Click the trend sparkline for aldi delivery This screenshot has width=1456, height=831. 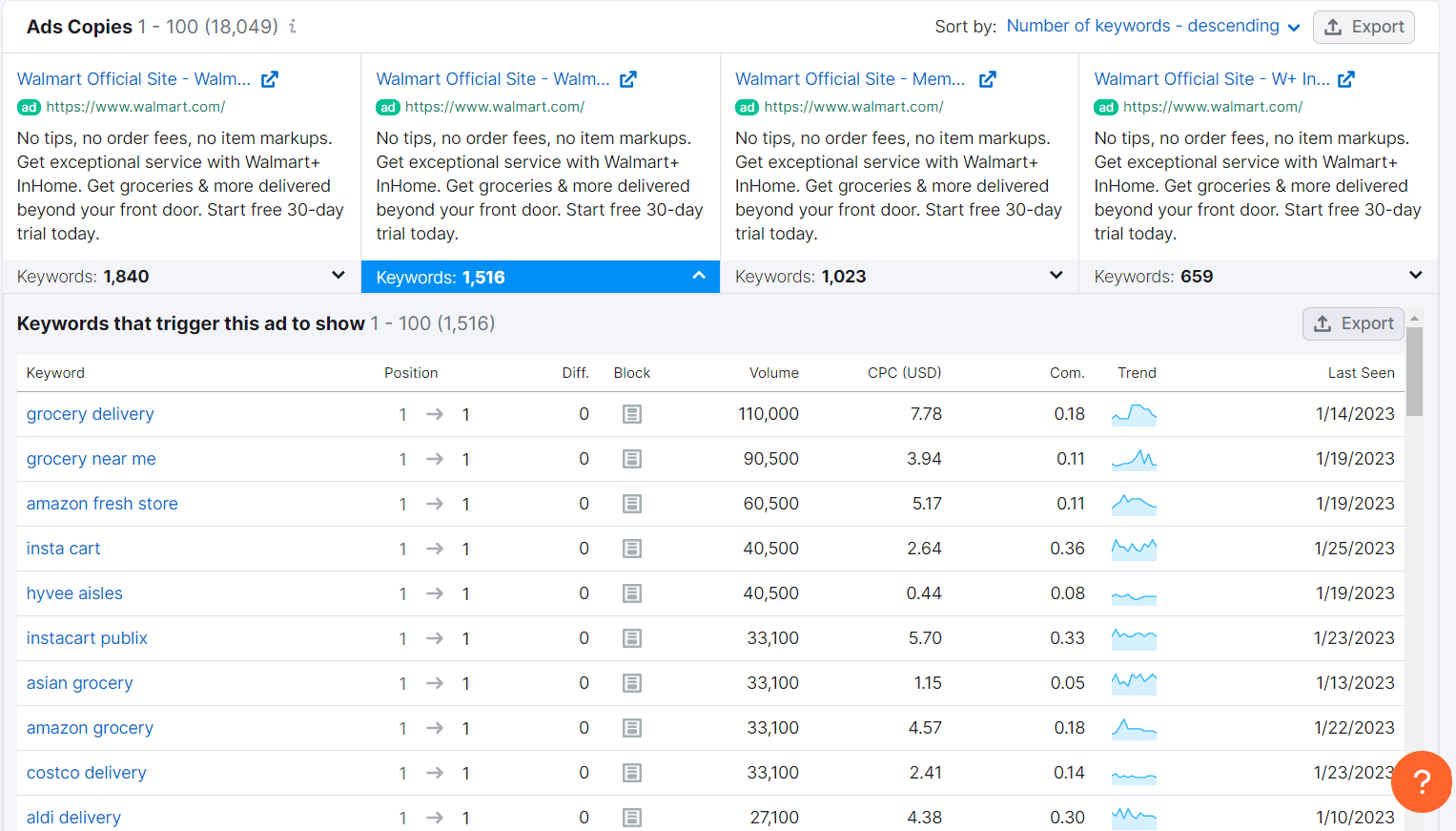click(x=1134, y=818)
